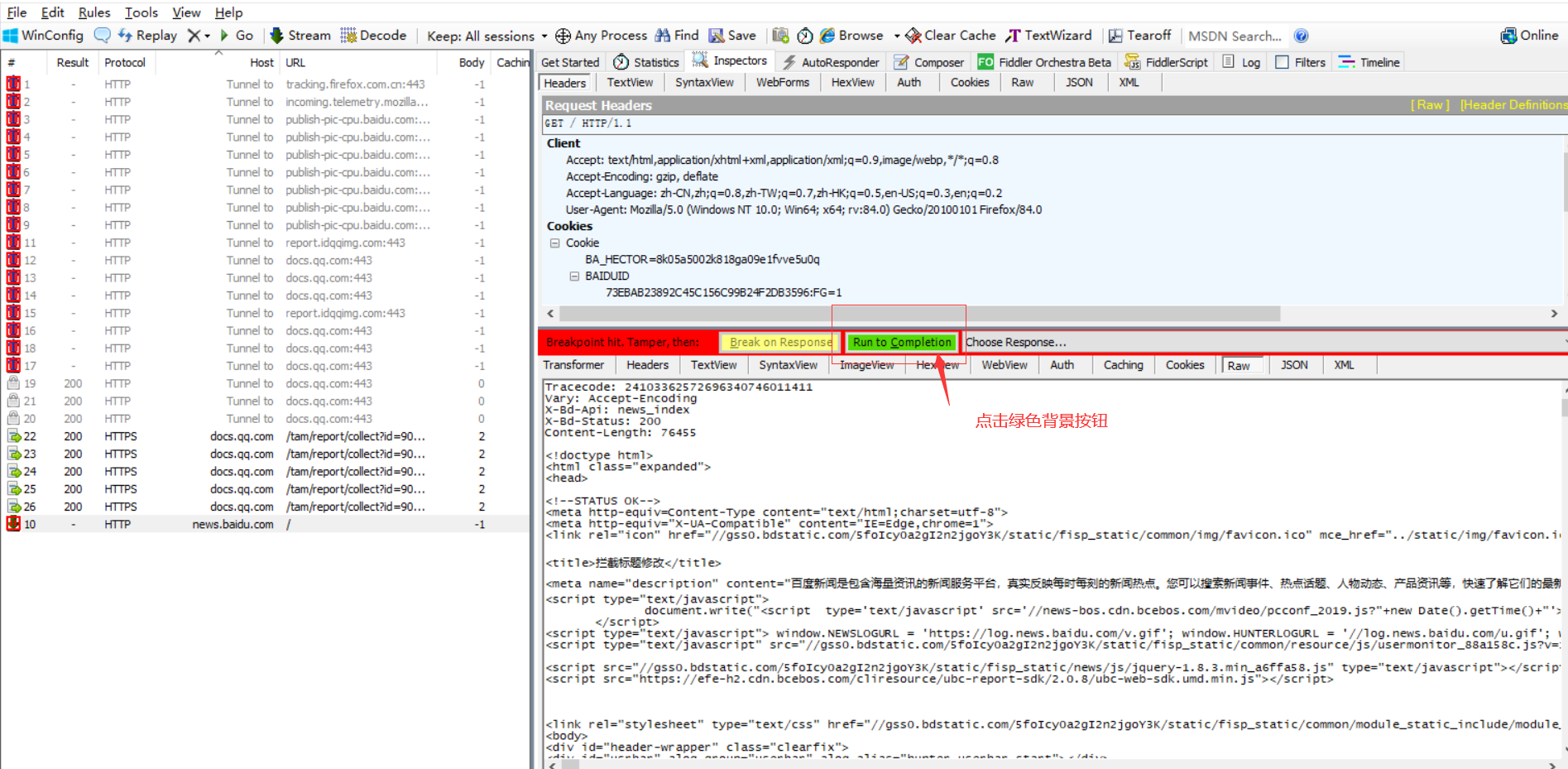
Task: Collapse the Cookie tree node
Action: point(555,243)
